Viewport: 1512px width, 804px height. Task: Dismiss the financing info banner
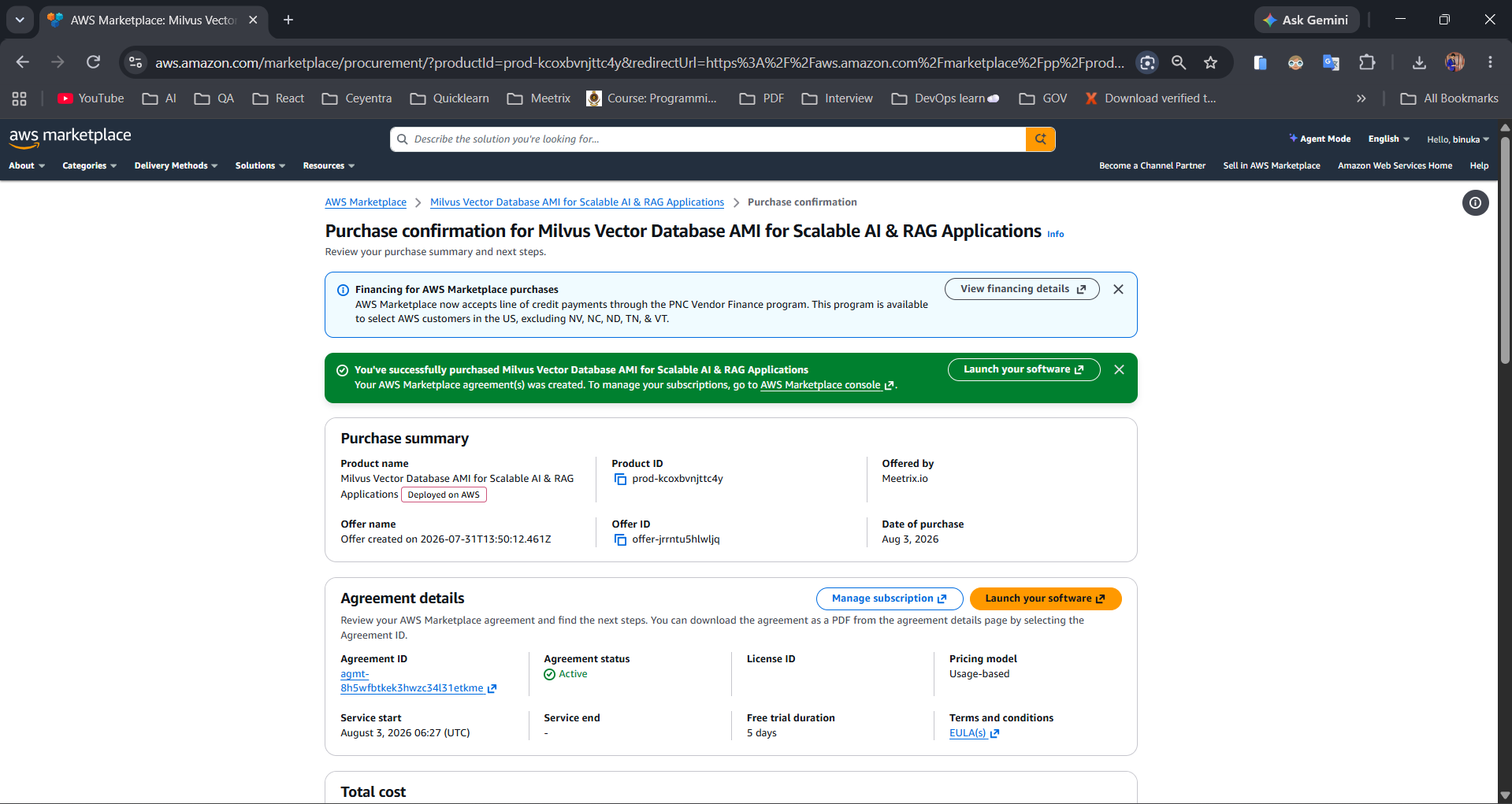click(1118, 289)
